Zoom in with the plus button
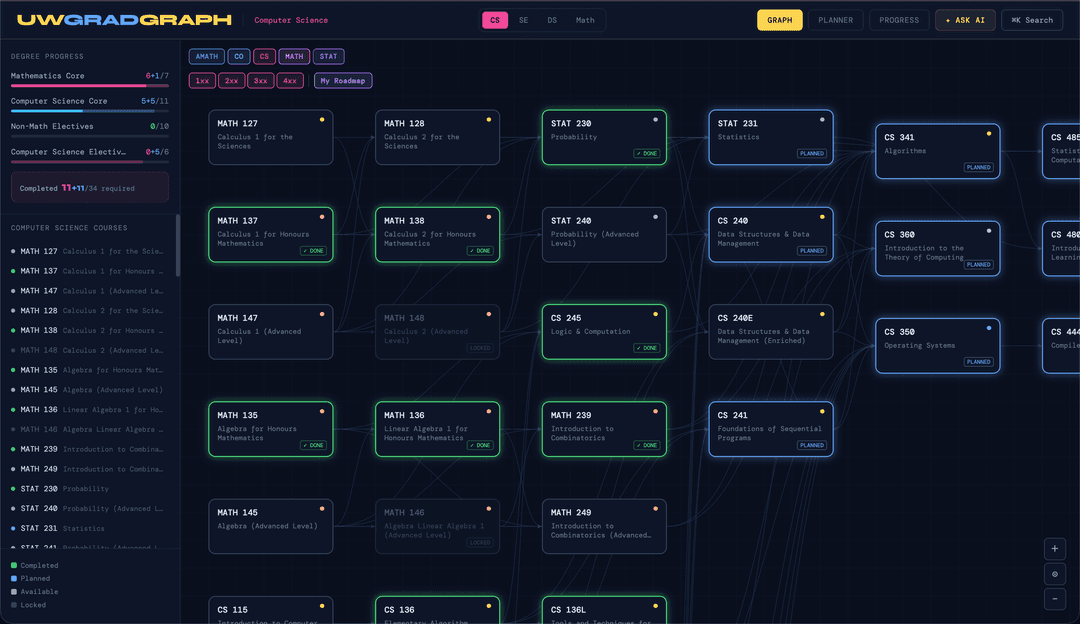Screen dimensions: 1080x624 tap(1054, 548)
